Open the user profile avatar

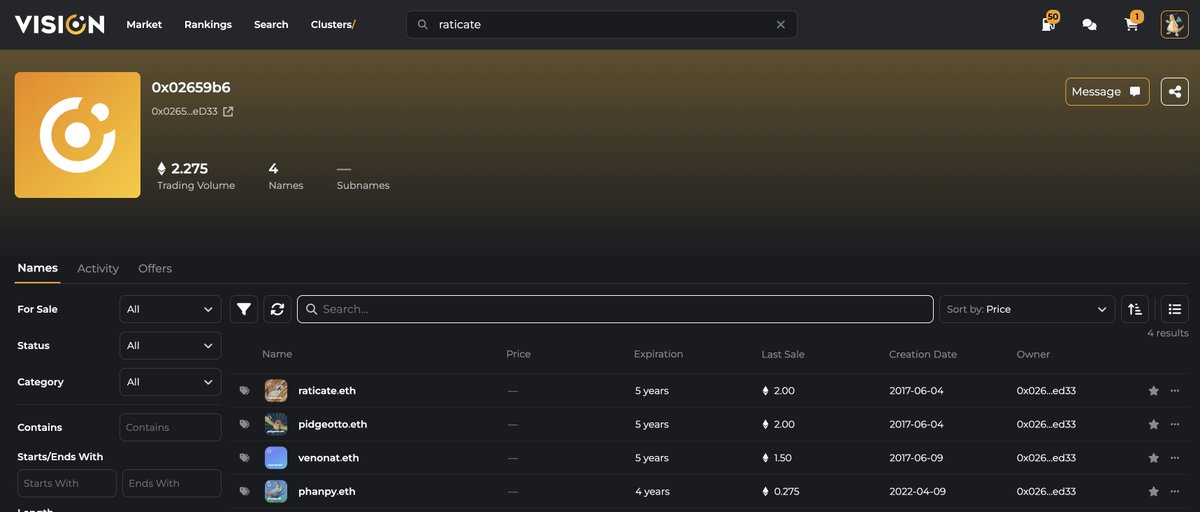[x=1174, y=24]
